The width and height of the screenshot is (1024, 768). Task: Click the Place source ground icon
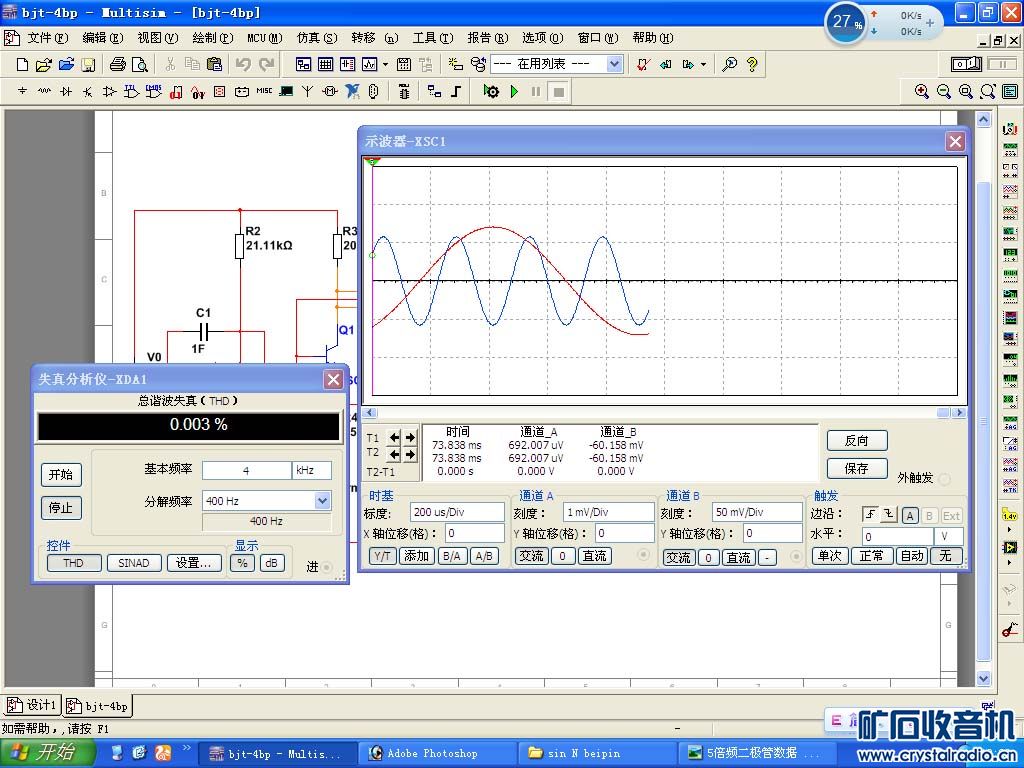22,91
